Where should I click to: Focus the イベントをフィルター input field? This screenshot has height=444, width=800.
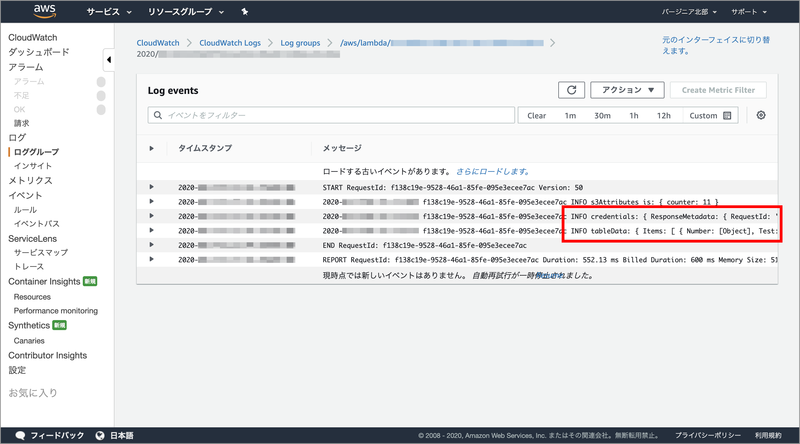[x=331, y=115]
